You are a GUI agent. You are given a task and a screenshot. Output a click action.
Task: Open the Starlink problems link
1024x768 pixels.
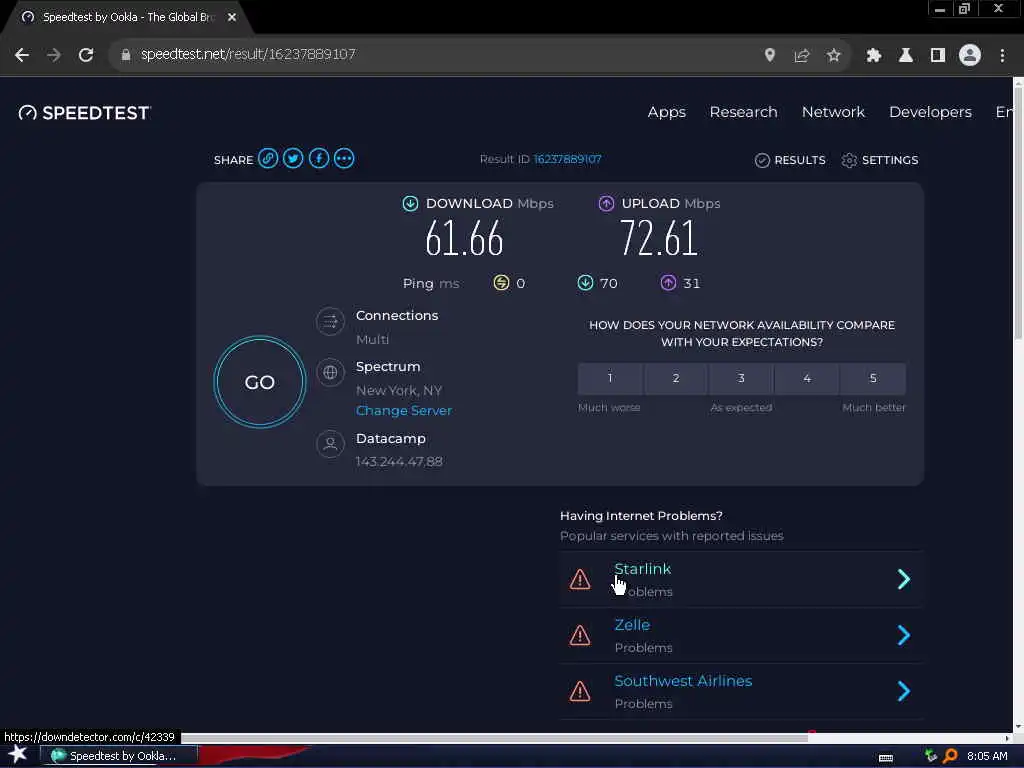(x=643, y=569)
